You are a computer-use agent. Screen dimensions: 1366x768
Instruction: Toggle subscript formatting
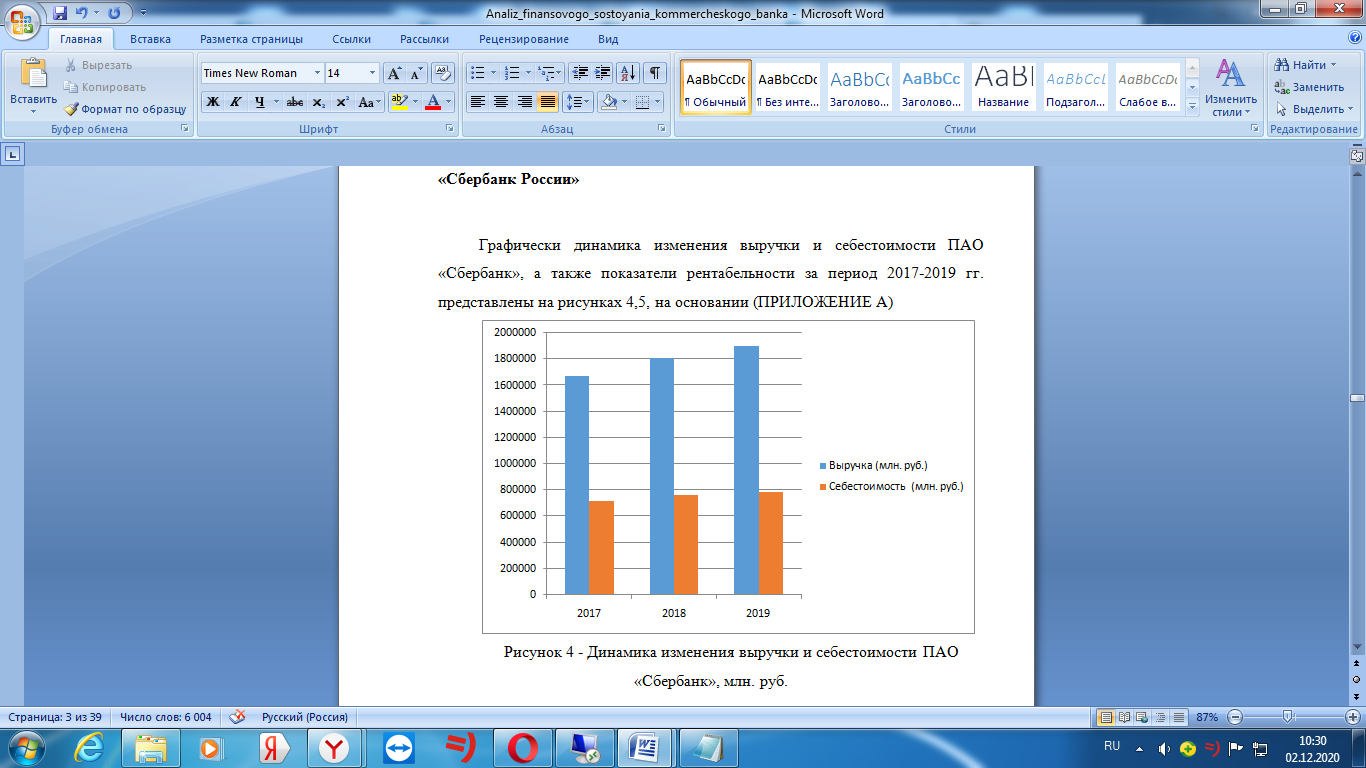point(318,102)
